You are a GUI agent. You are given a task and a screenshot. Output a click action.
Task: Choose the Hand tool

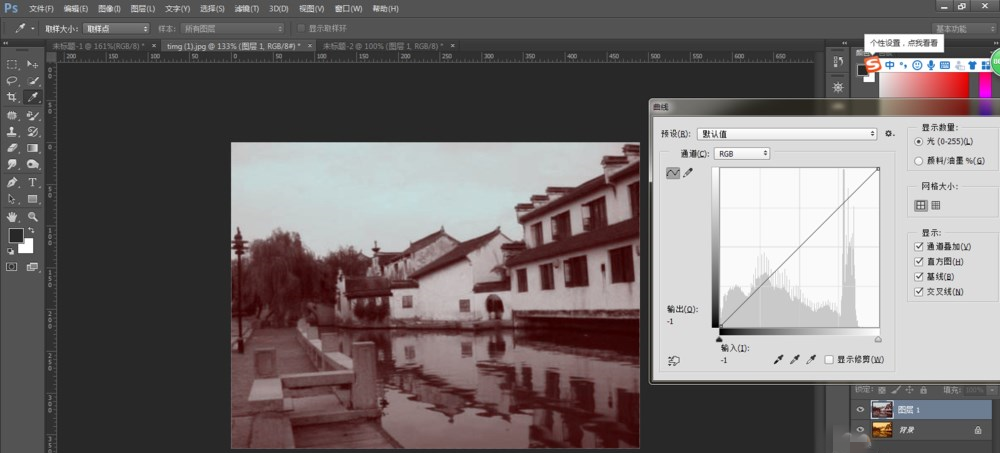[12, 216]
